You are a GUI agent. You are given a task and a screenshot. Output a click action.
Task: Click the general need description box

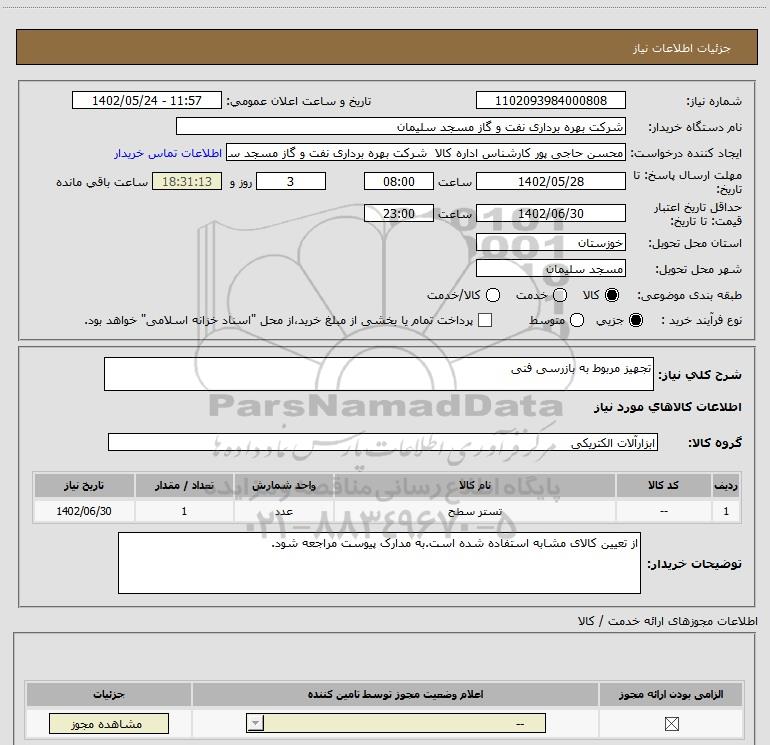(x=379, y=374)
